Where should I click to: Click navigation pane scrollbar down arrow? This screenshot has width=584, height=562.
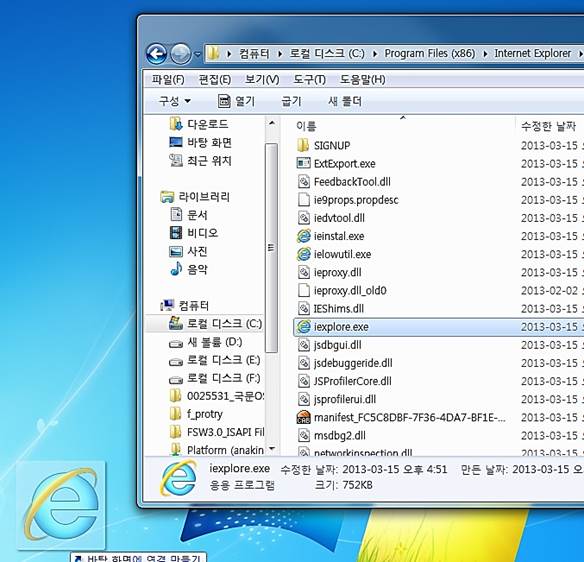point(272,448)
